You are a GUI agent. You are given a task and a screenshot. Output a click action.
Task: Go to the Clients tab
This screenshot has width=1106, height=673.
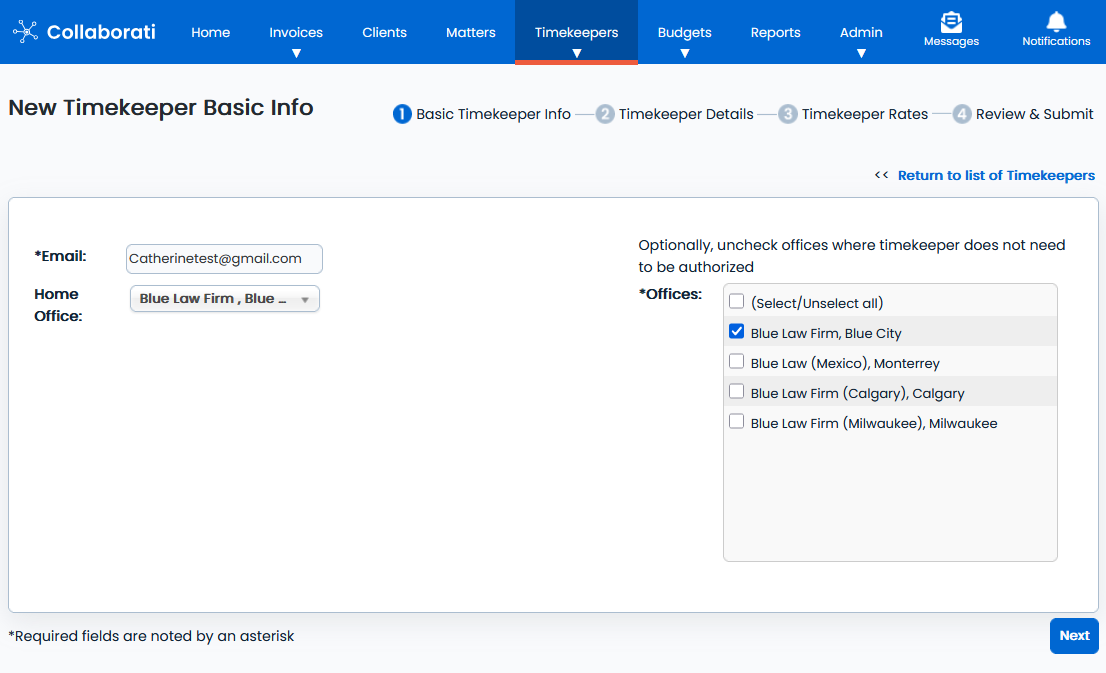[384, 32]
